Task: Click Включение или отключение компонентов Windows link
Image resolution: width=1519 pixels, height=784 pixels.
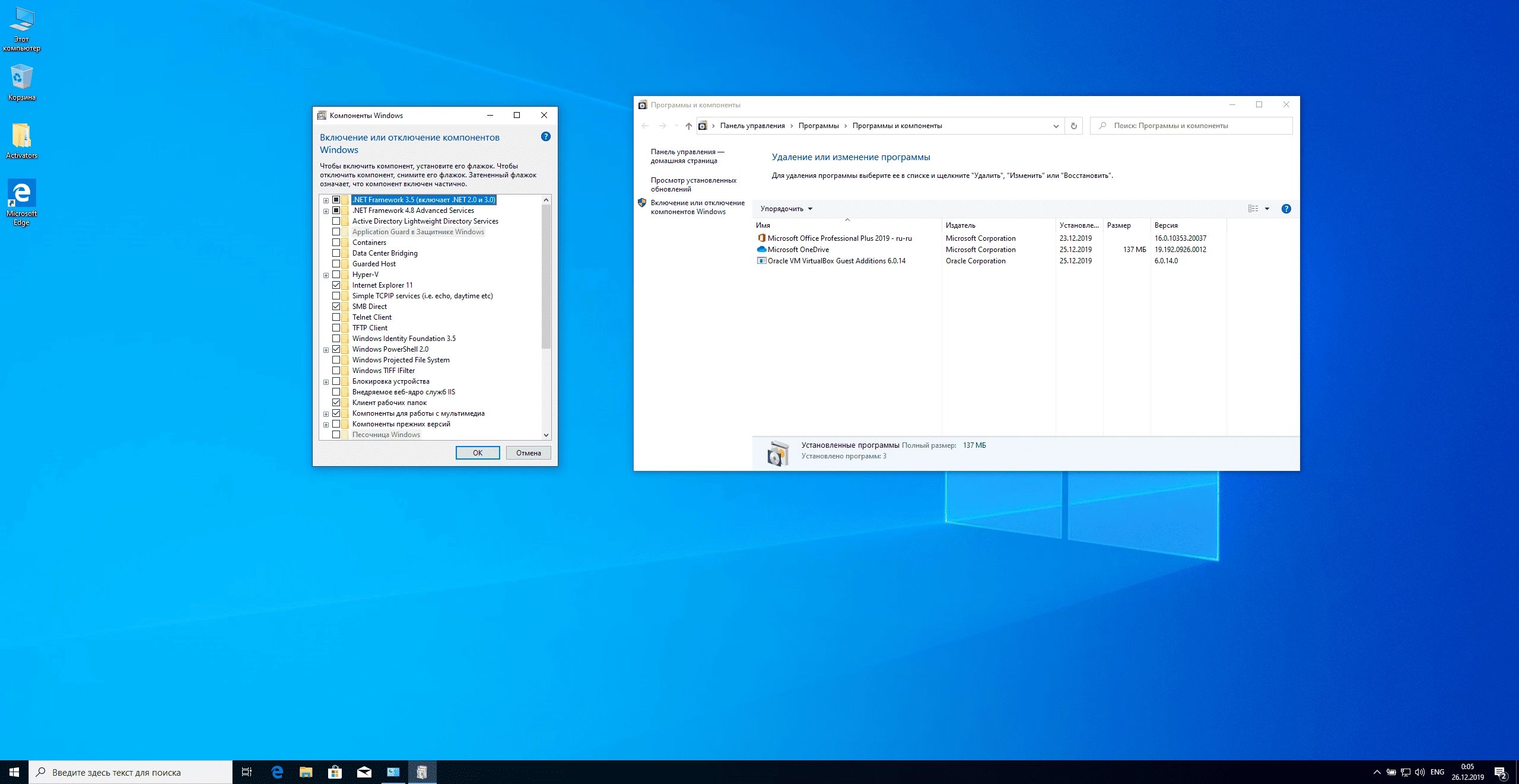Action: [697, 207]
